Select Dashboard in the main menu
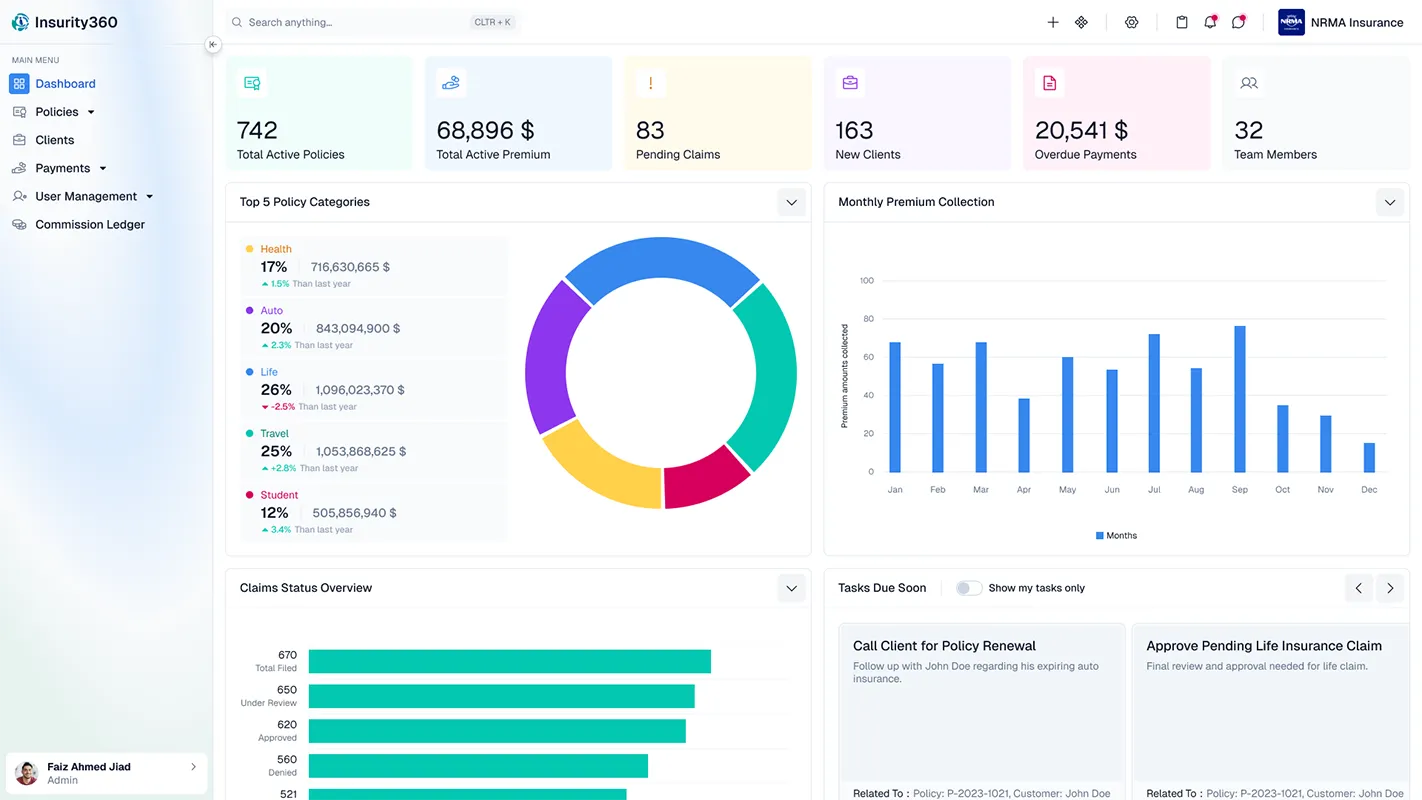The height and width of the screenshot is (800, 1422). coord(64,84)
